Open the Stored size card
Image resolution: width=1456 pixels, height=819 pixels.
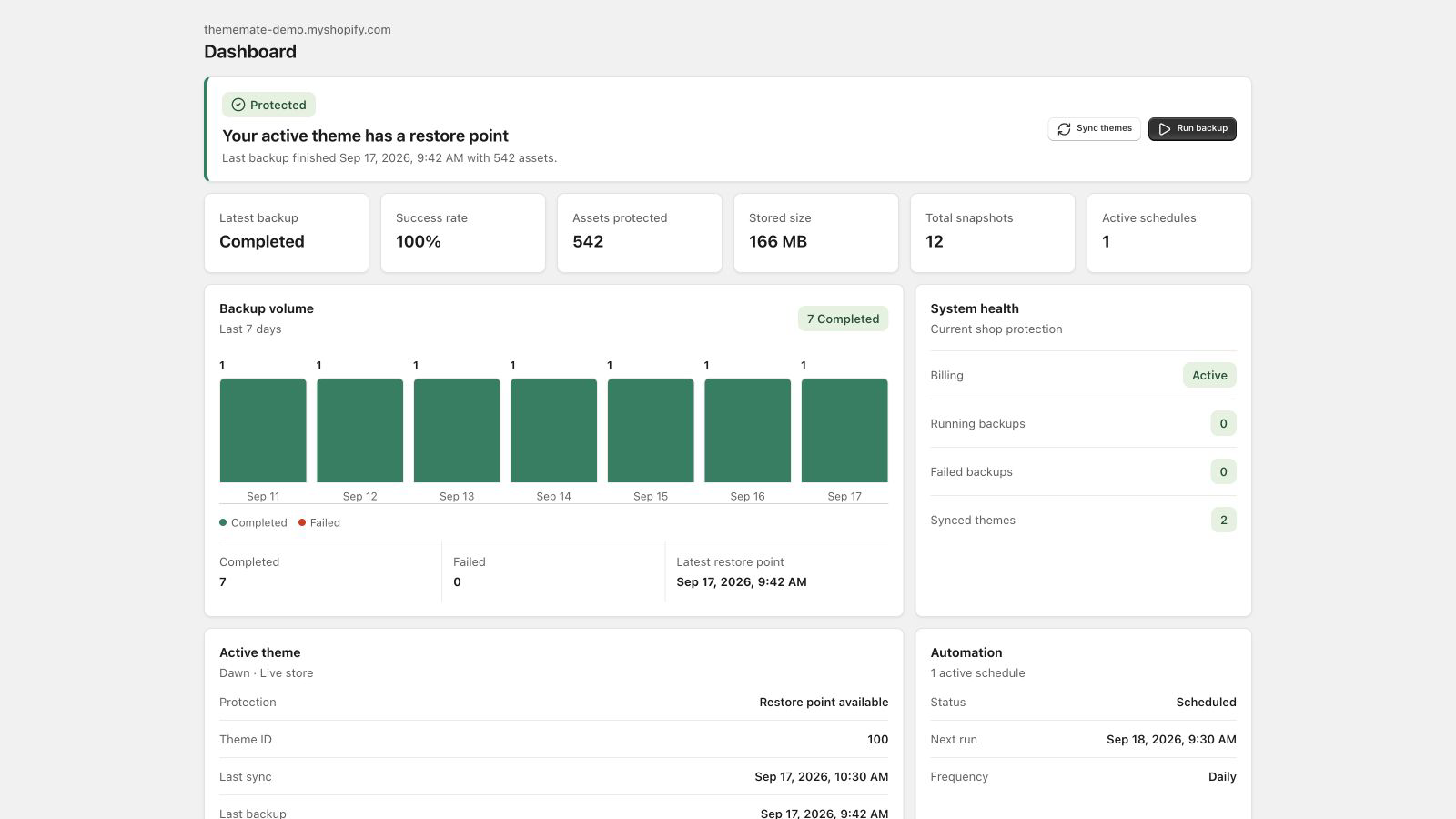[816, 233]
